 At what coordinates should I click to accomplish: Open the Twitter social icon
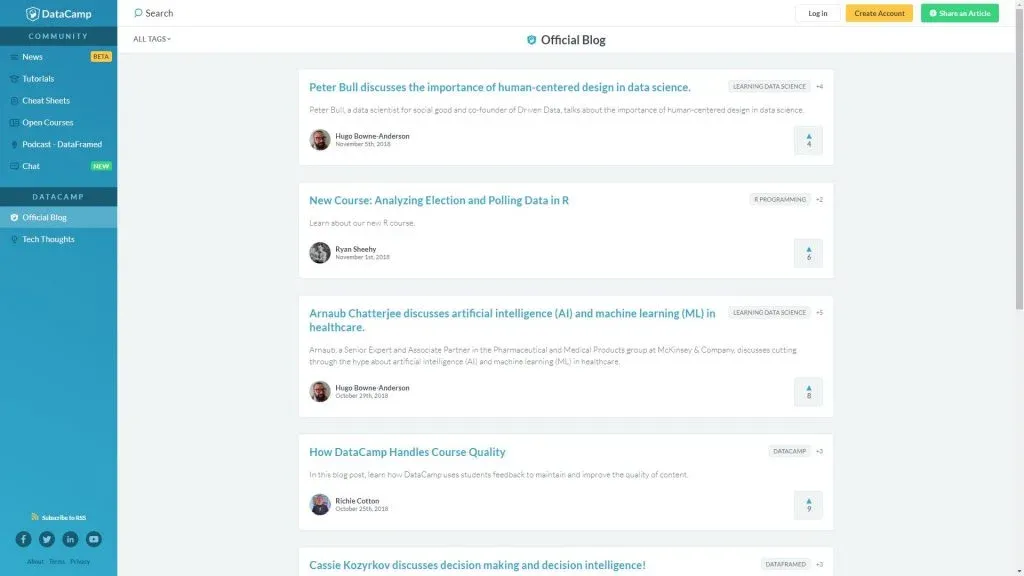pos(47,539)
